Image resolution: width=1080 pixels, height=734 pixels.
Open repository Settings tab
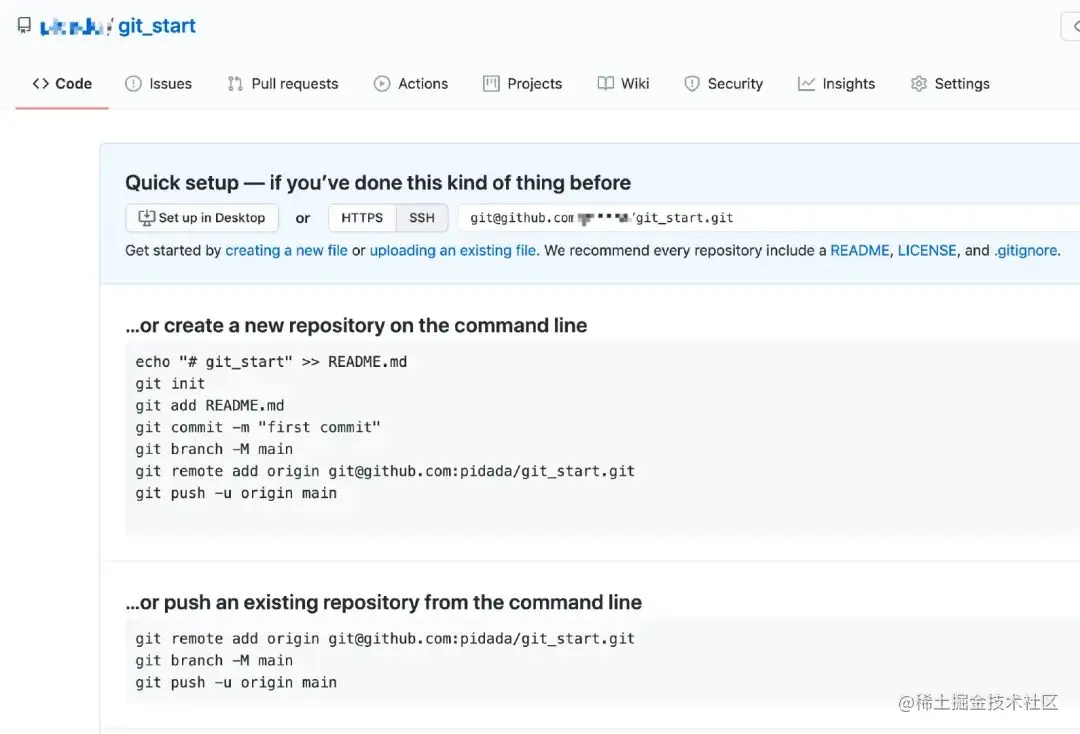coord(951,83)
